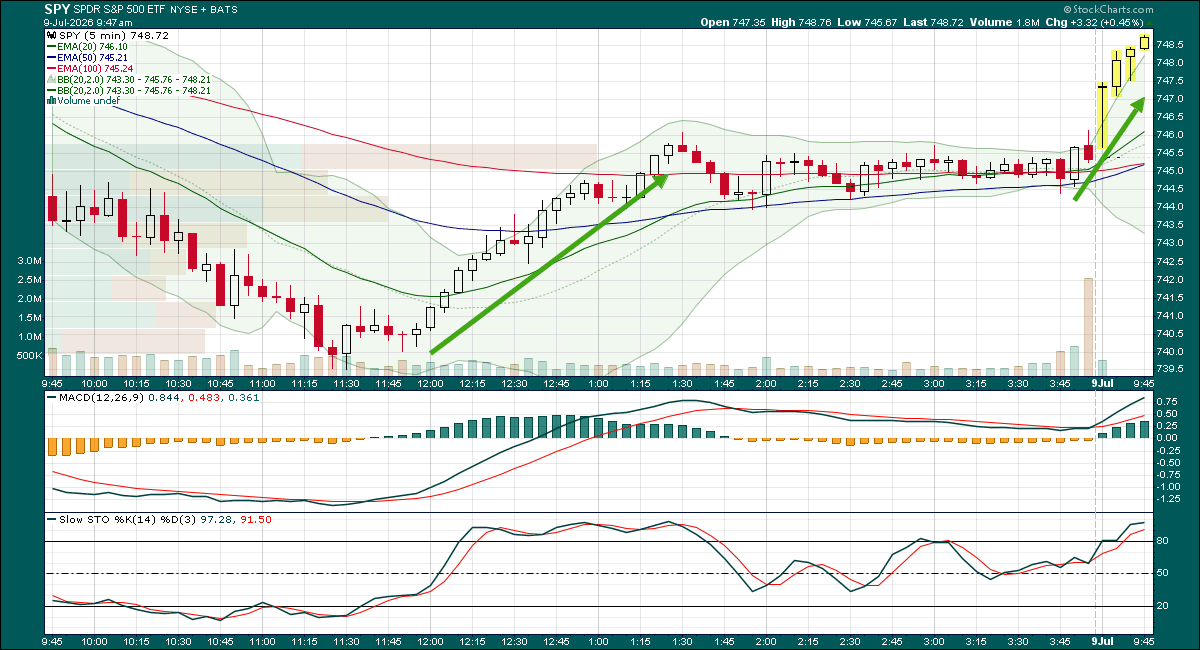This screenshot has height=650, width=1200.
Task: Click the 'Chg +3.32 (+0.45%)' value
Action: (1094, 22)
